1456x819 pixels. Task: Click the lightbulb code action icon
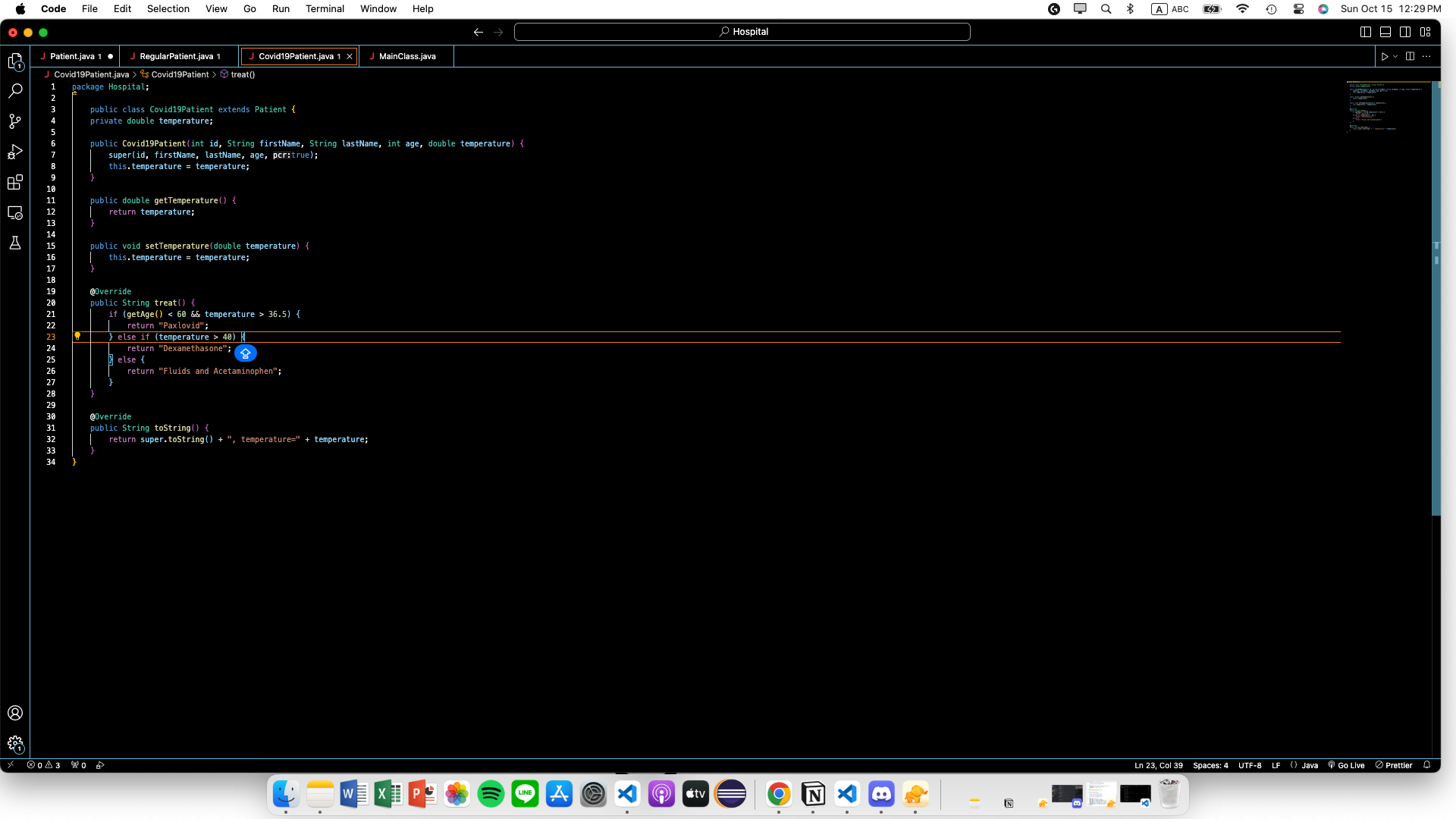(77, 336)
